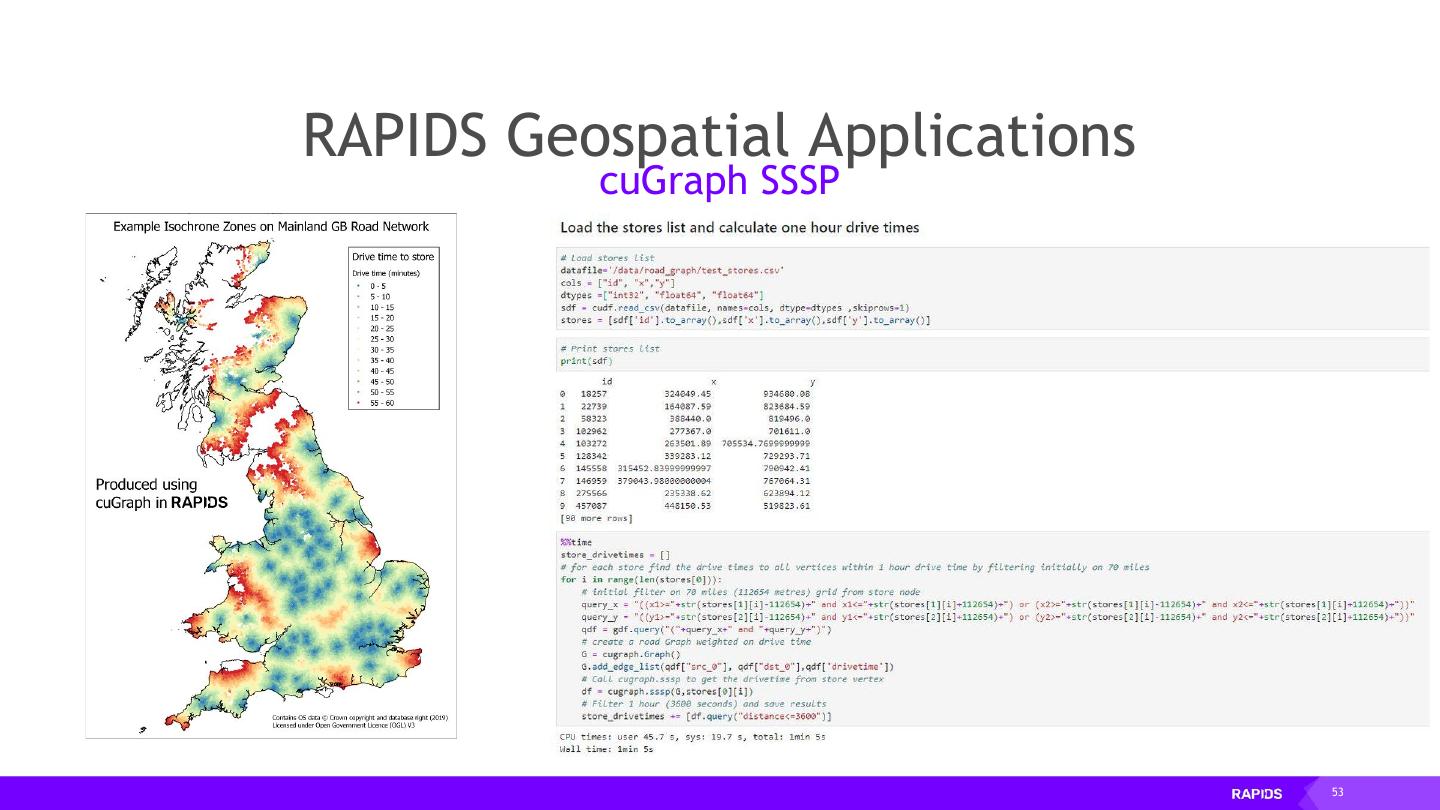Click the "store_drivetimes +=" code line
Viewport: 1440px width, 810px height.
706,716
